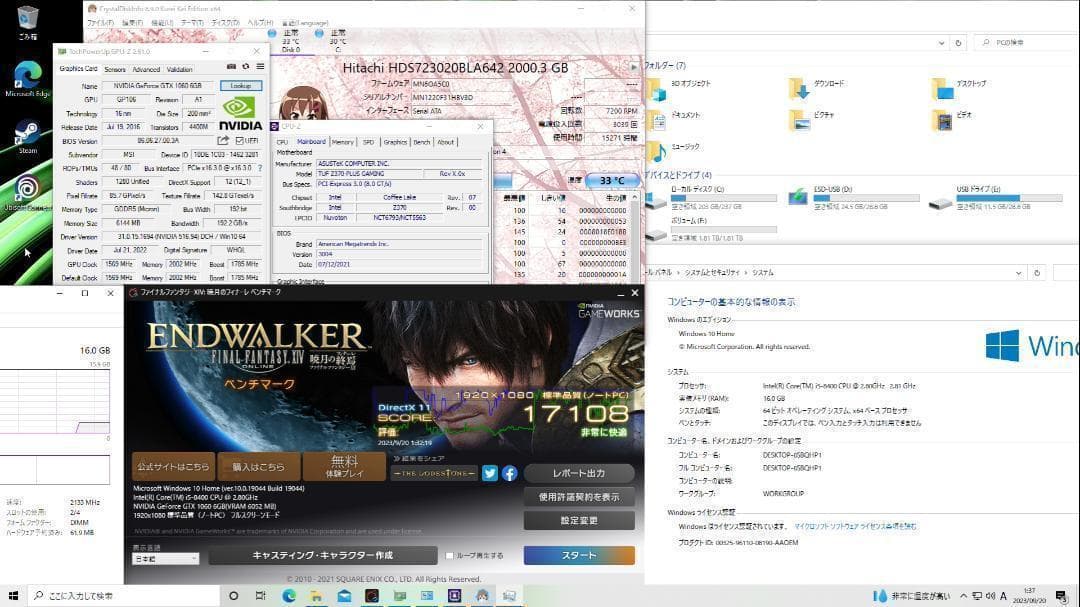Open GPU-Z settings via the gear icon
The height and width of the screenshot is (607, 1080).
pyautogui.click(x=244, y=66)
